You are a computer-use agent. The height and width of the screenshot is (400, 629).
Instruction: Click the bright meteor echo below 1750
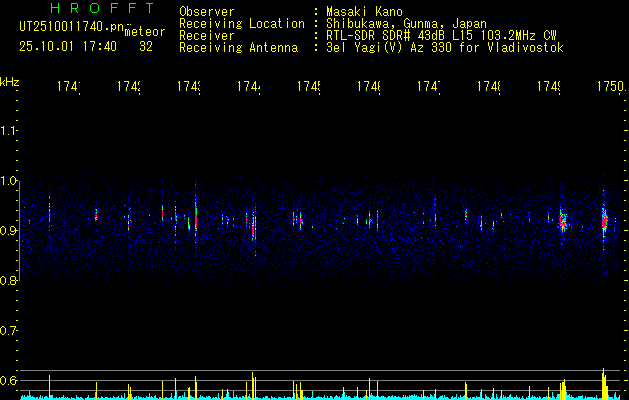(x=605, y=220)
